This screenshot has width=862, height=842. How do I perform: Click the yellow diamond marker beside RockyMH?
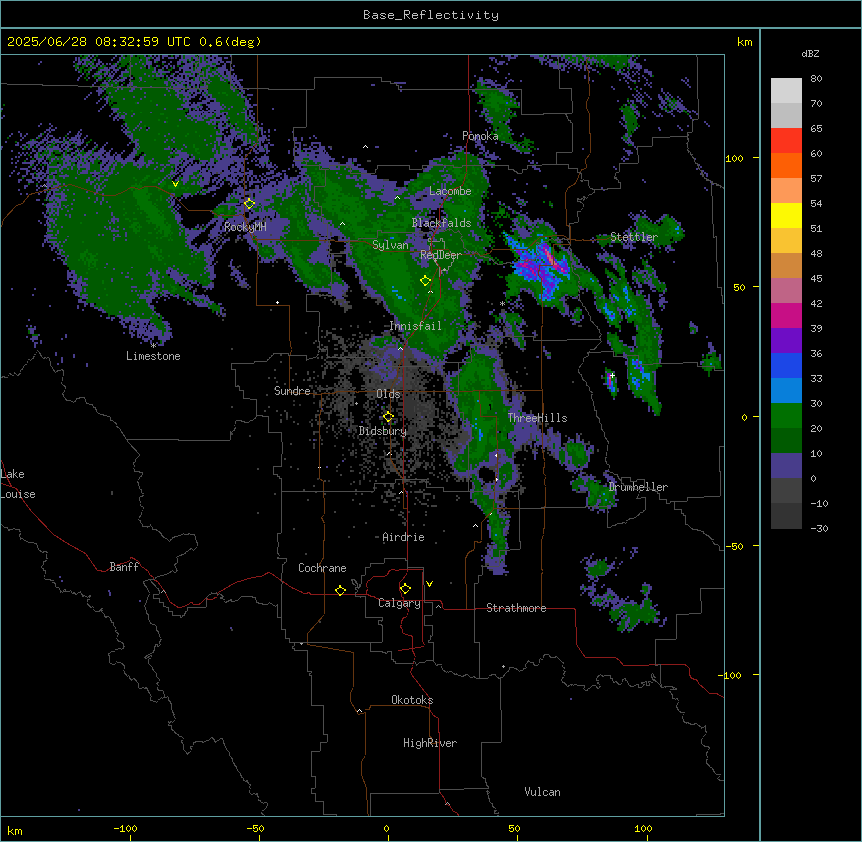249,203
